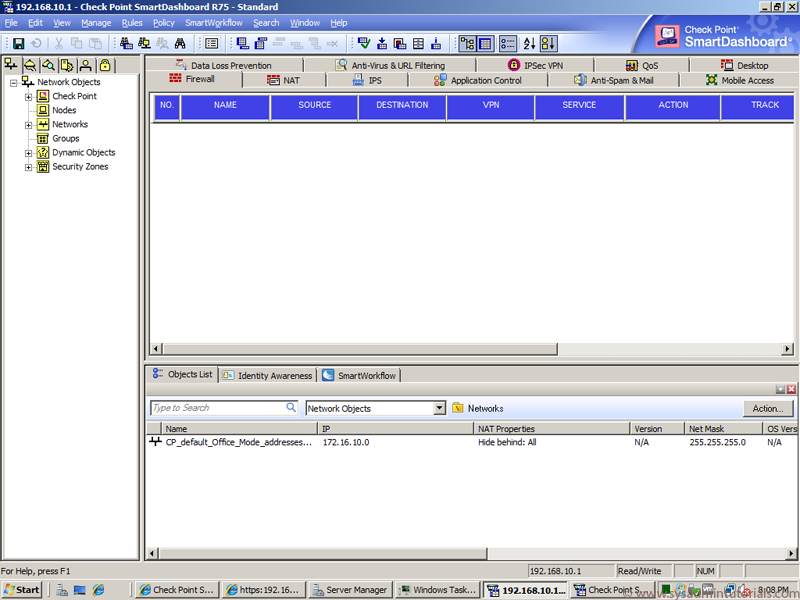Close the objects list pane with red X

click(x=791, y=389)
